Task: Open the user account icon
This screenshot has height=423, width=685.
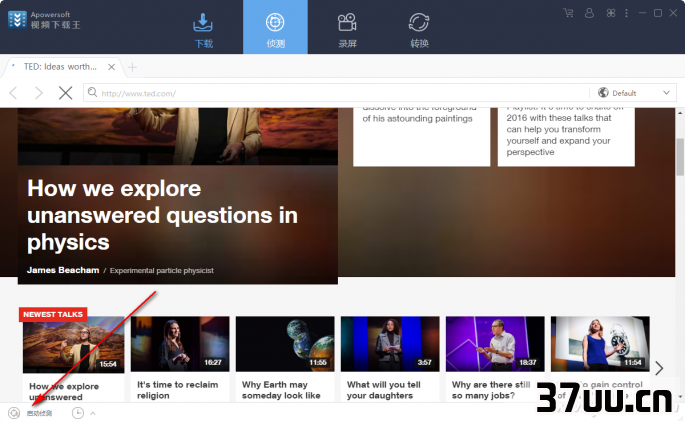Action: pyautogui.click(x=589, y=13)
